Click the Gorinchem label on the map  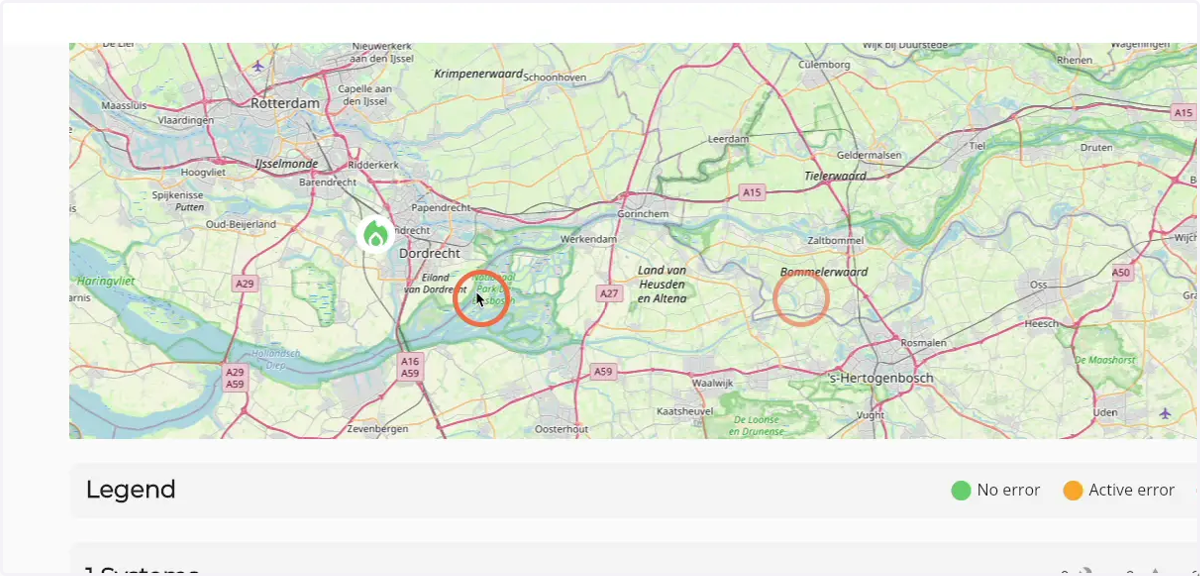643,214
